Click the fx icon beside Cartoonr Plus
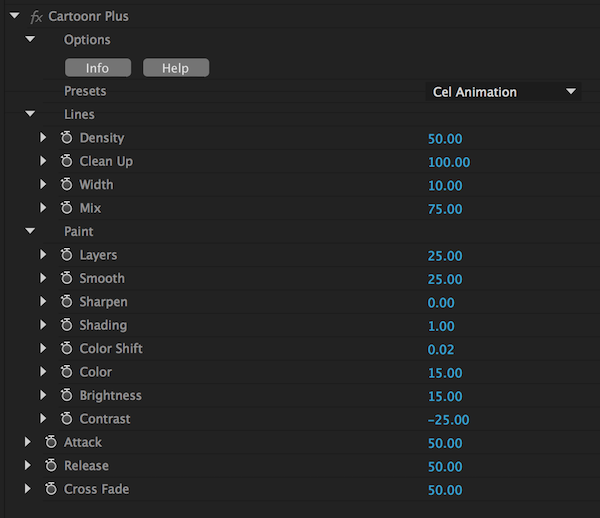600x518 pixels. (x=37, y=16)
